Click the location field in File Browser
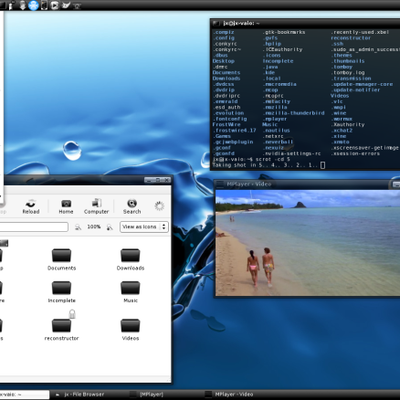Viewport: 400px width, 400px height. click(x=34, y=227)
